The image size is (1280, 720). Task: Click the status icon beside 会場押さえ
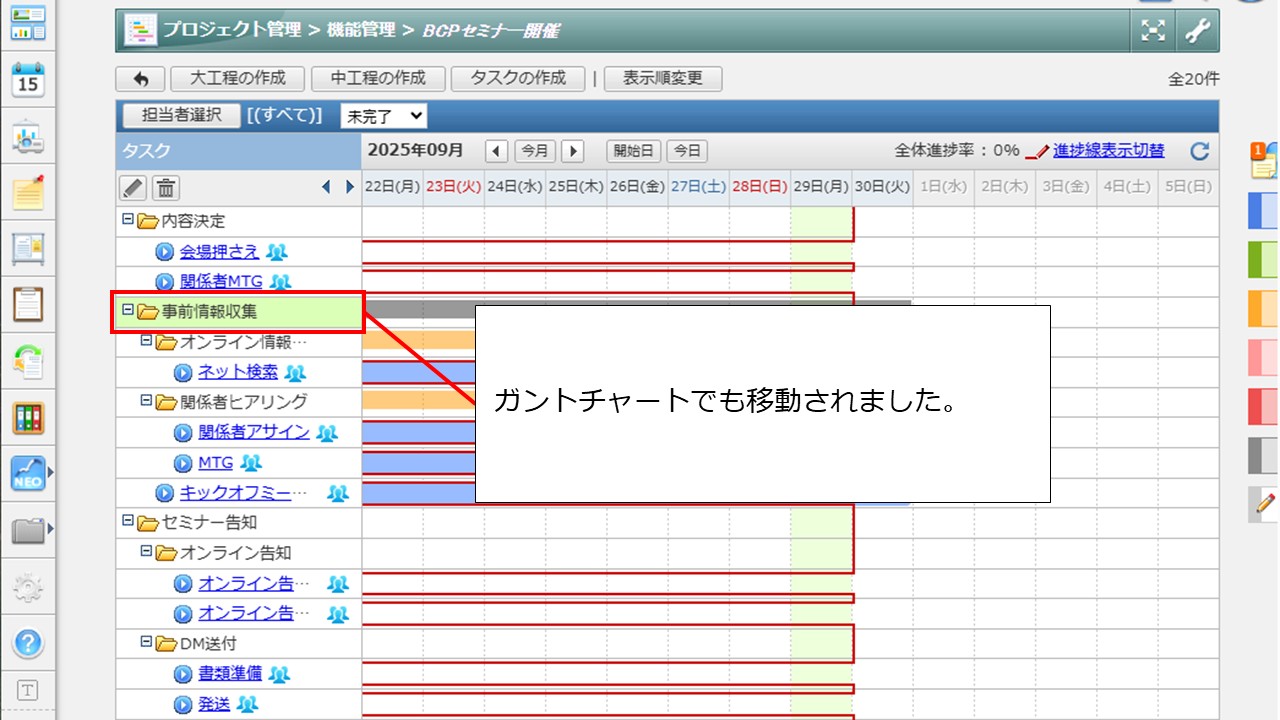tap(165, 252)
